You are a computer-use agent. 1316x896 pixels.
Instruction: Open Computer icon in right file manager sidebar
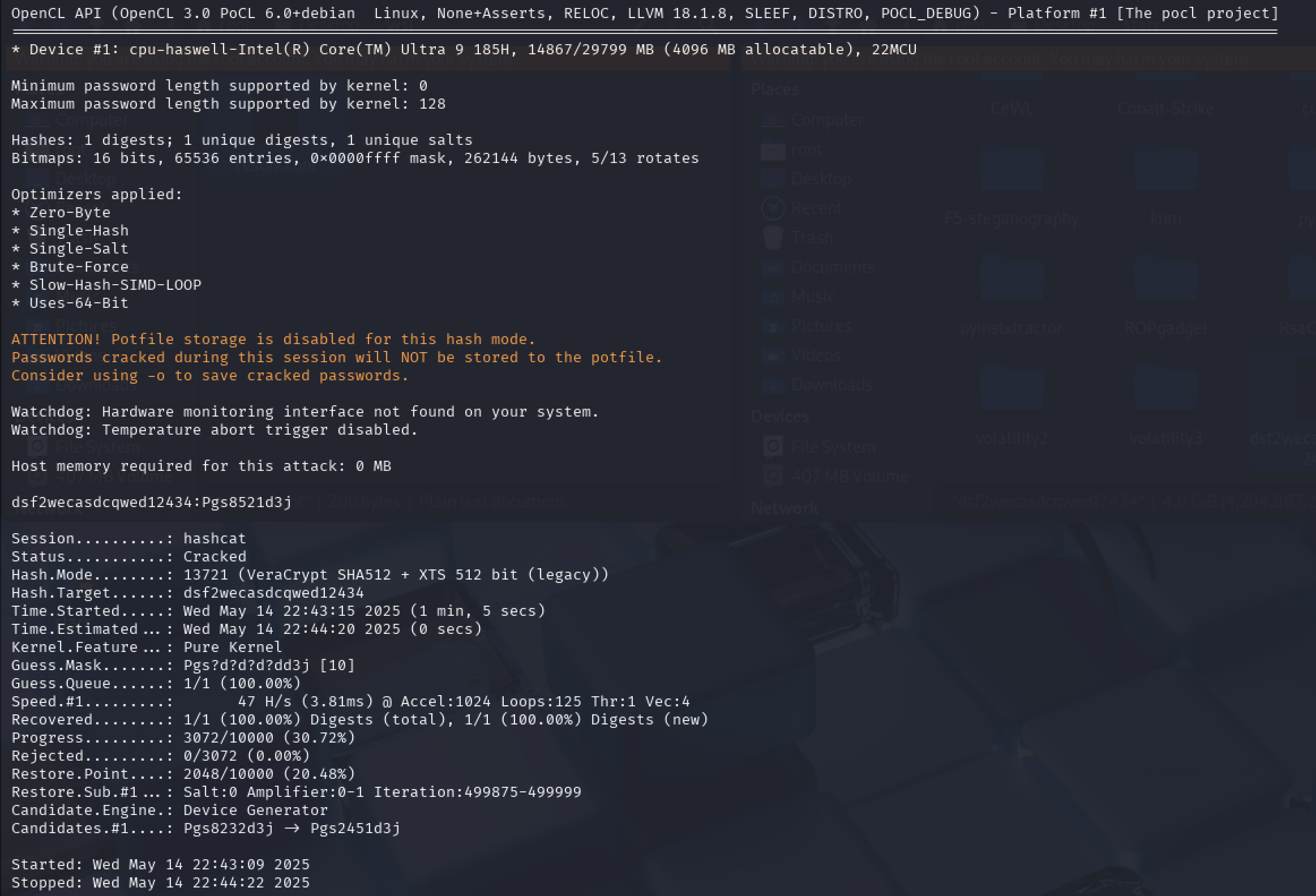tap(773, 120)
